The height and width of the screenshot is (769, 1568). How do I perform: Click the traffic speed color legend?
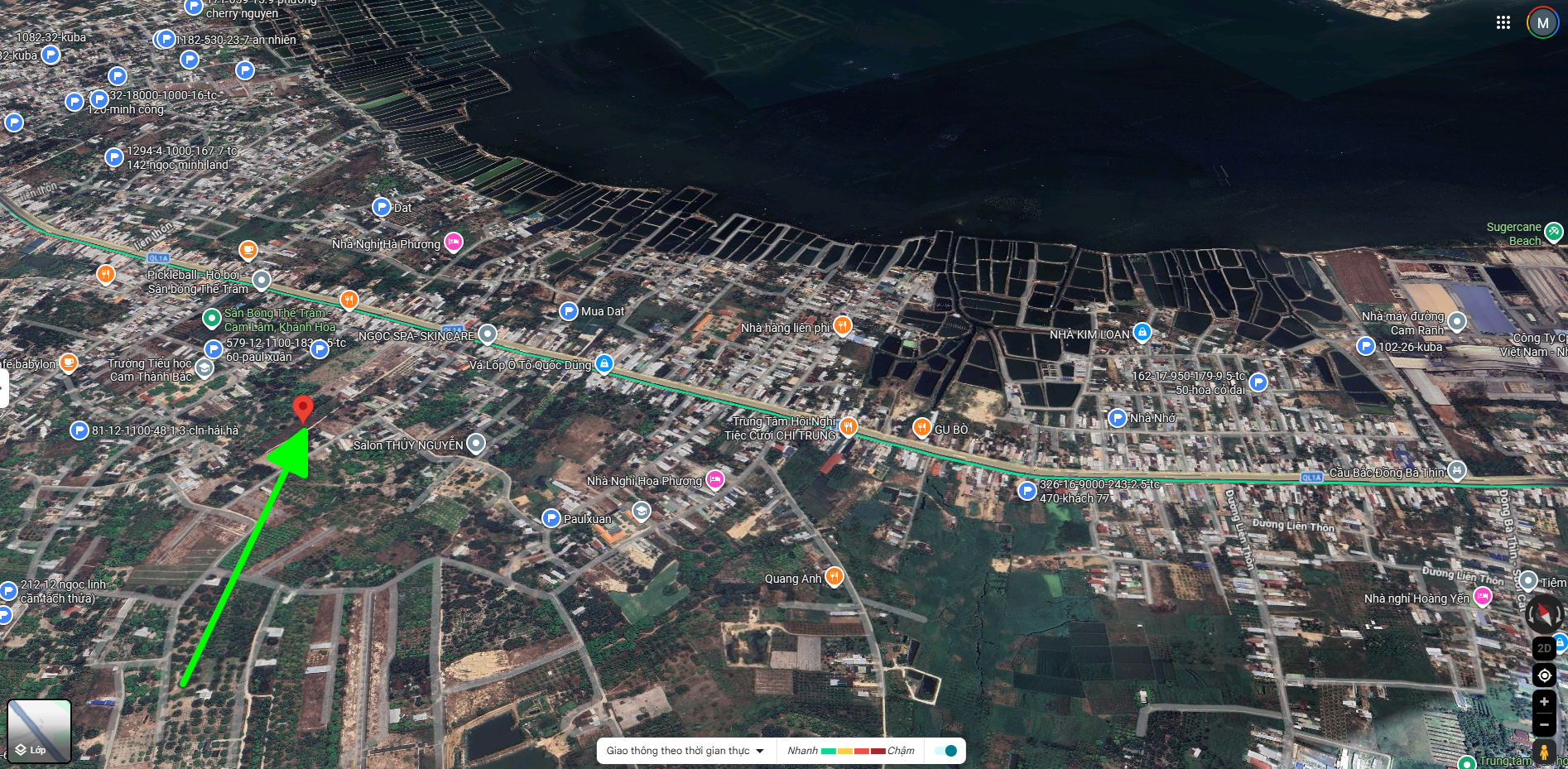pos(851,751)
